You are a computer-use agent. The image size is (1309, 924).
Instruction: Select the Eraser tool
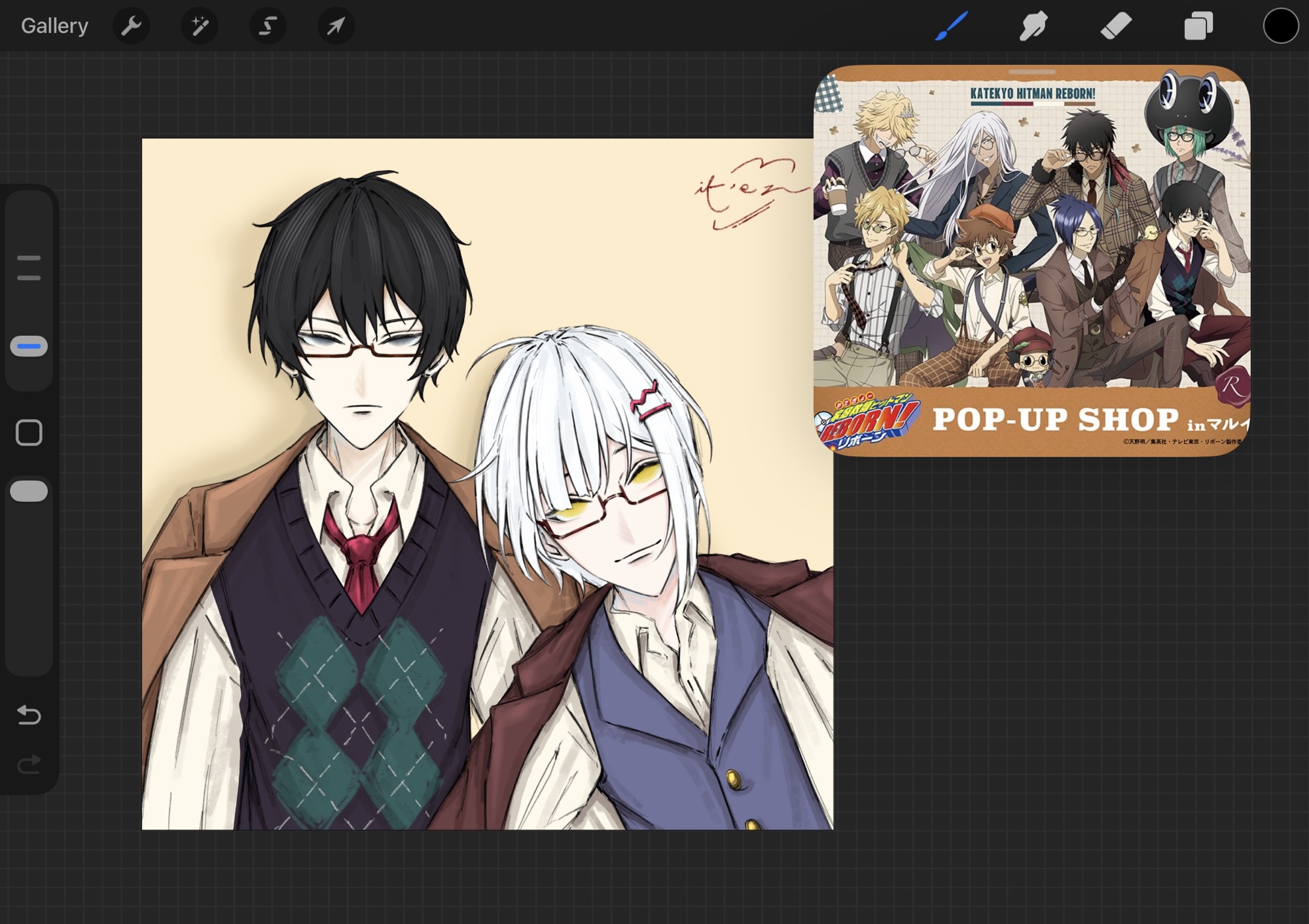(1116, 26)
